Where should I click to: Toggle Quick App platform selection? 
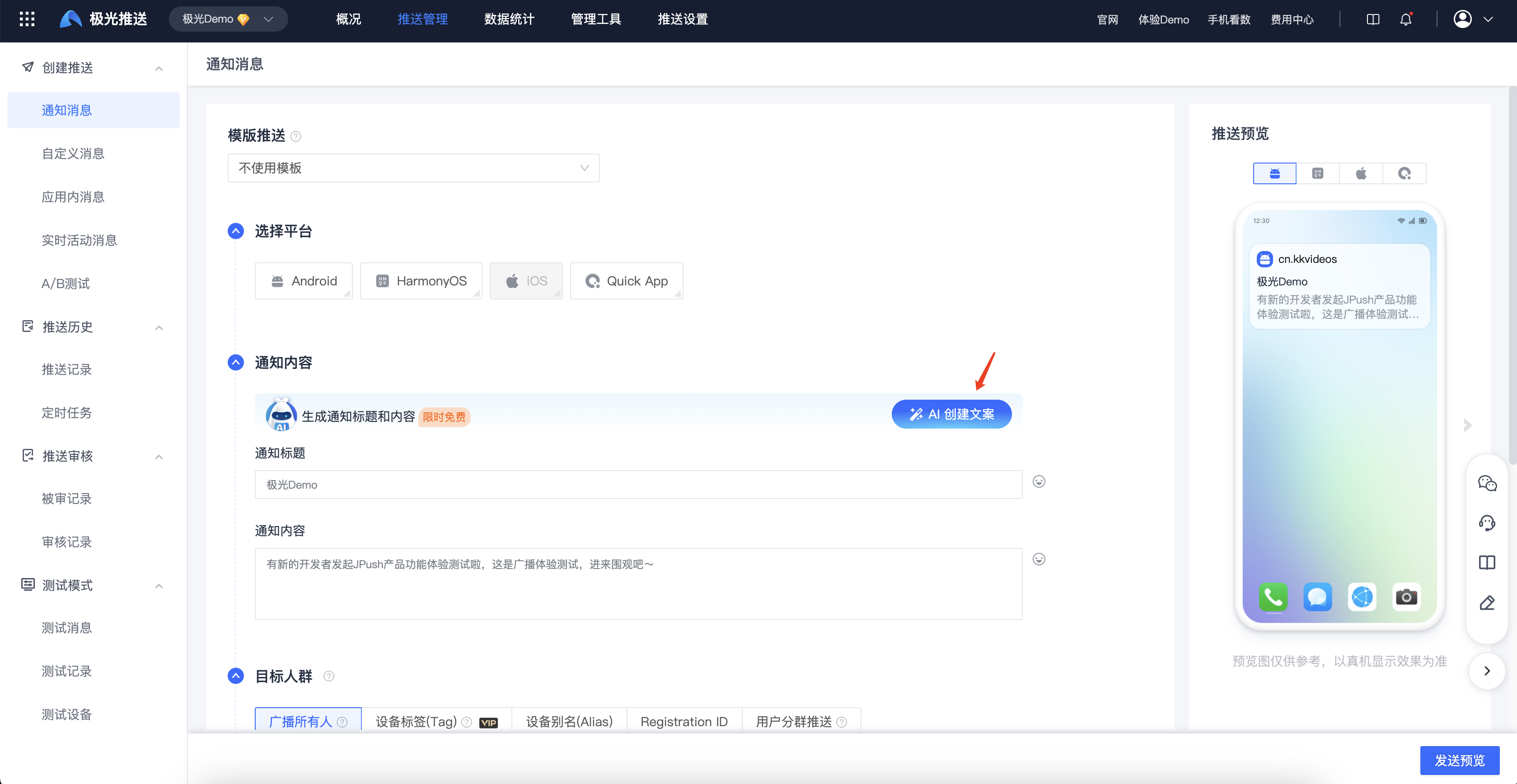(x=627, y=281)
